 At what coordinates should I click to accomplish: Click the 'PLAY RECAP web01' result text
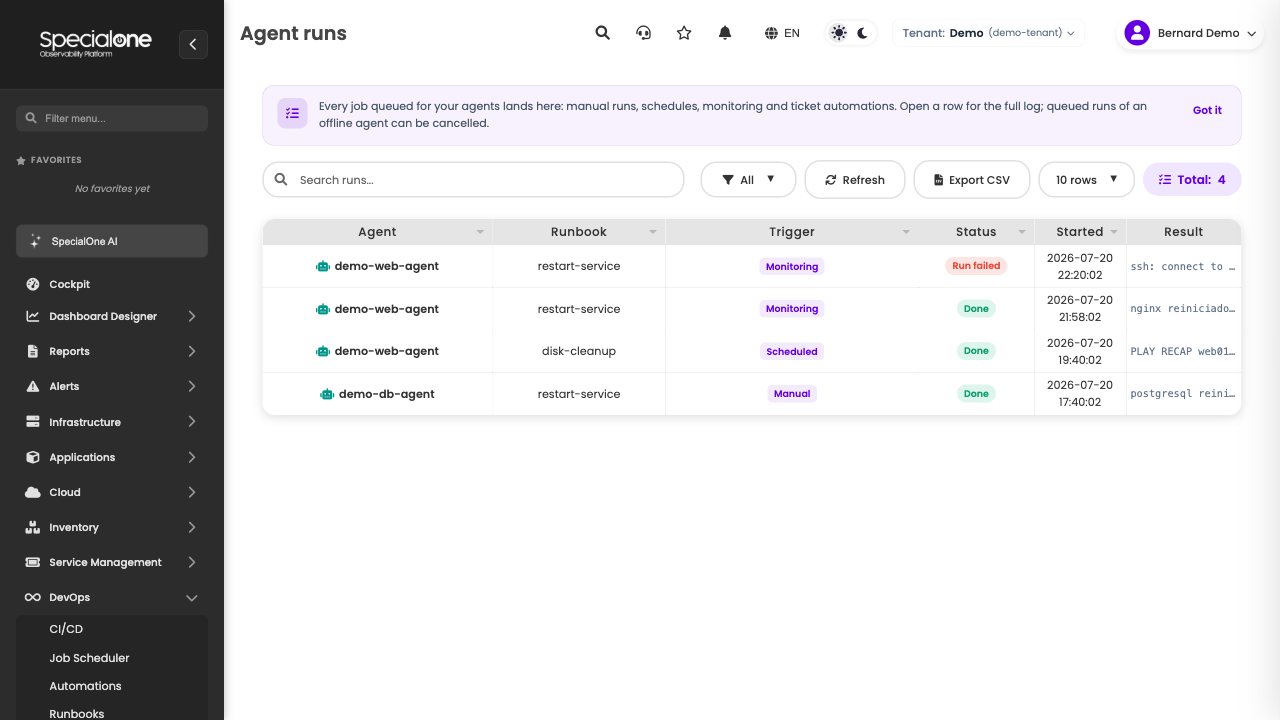tap(1184, 352)
